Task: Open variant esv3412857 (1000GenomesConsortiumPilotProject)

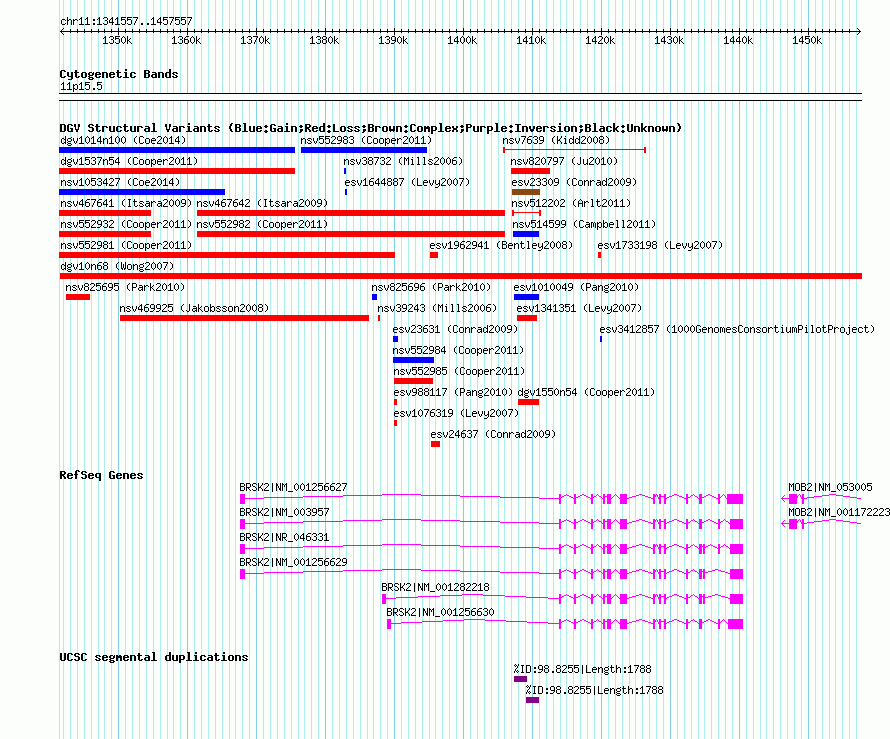Action: click(737, 329)
